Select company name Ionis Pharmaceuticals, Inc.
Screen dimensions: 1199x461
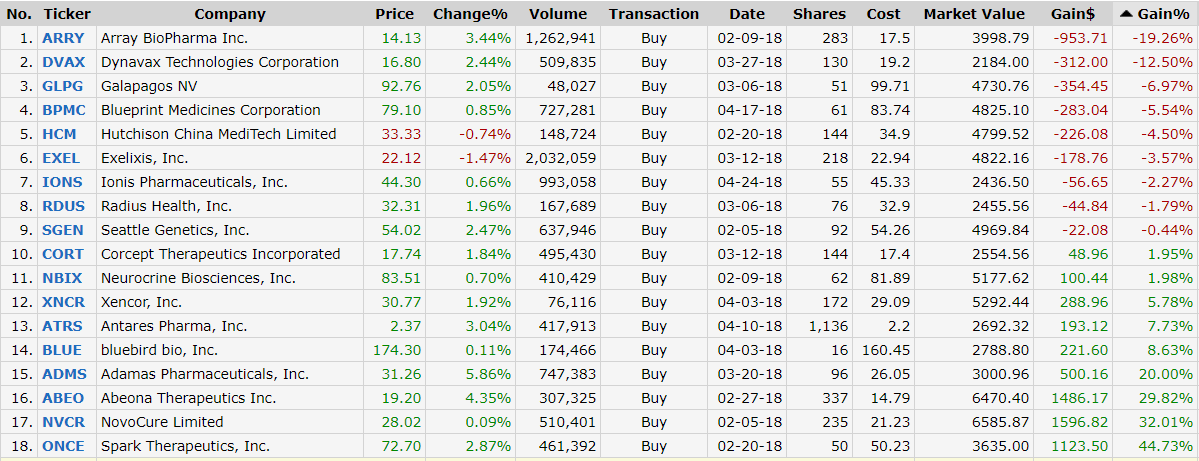(194, 182)
